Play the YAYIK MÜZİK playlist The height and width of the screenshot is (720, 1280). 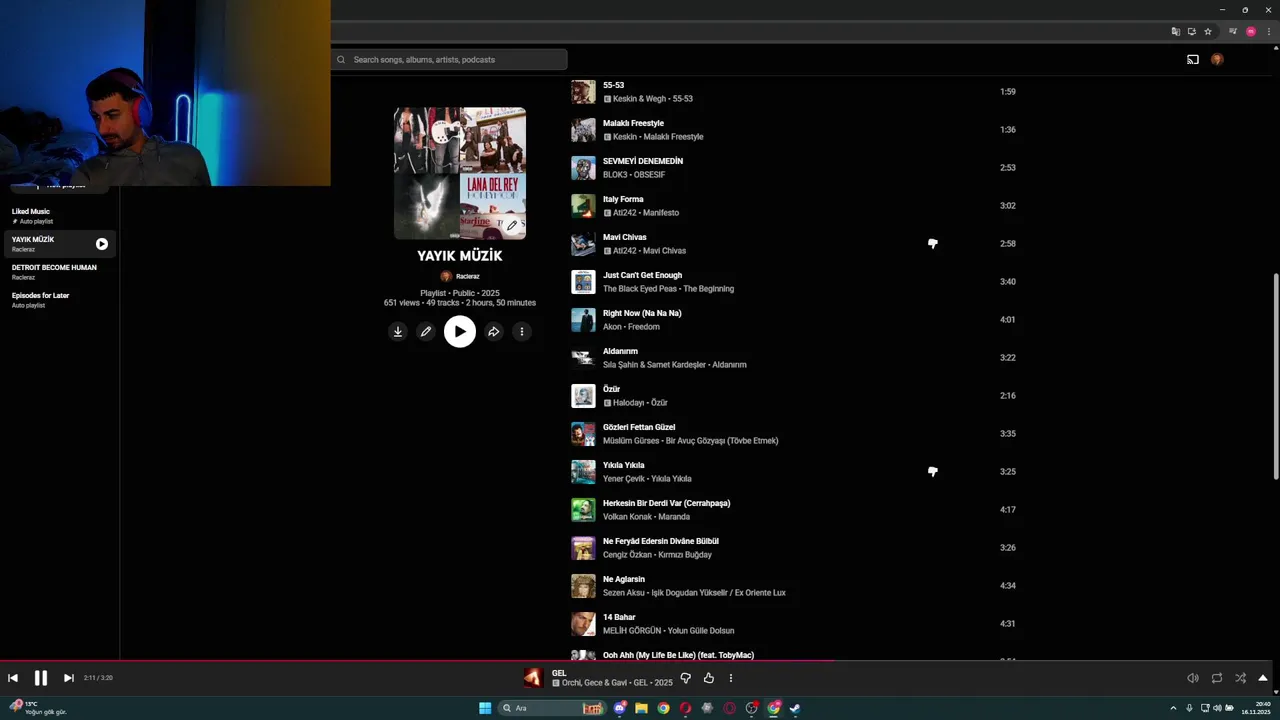tap(460, 332)
